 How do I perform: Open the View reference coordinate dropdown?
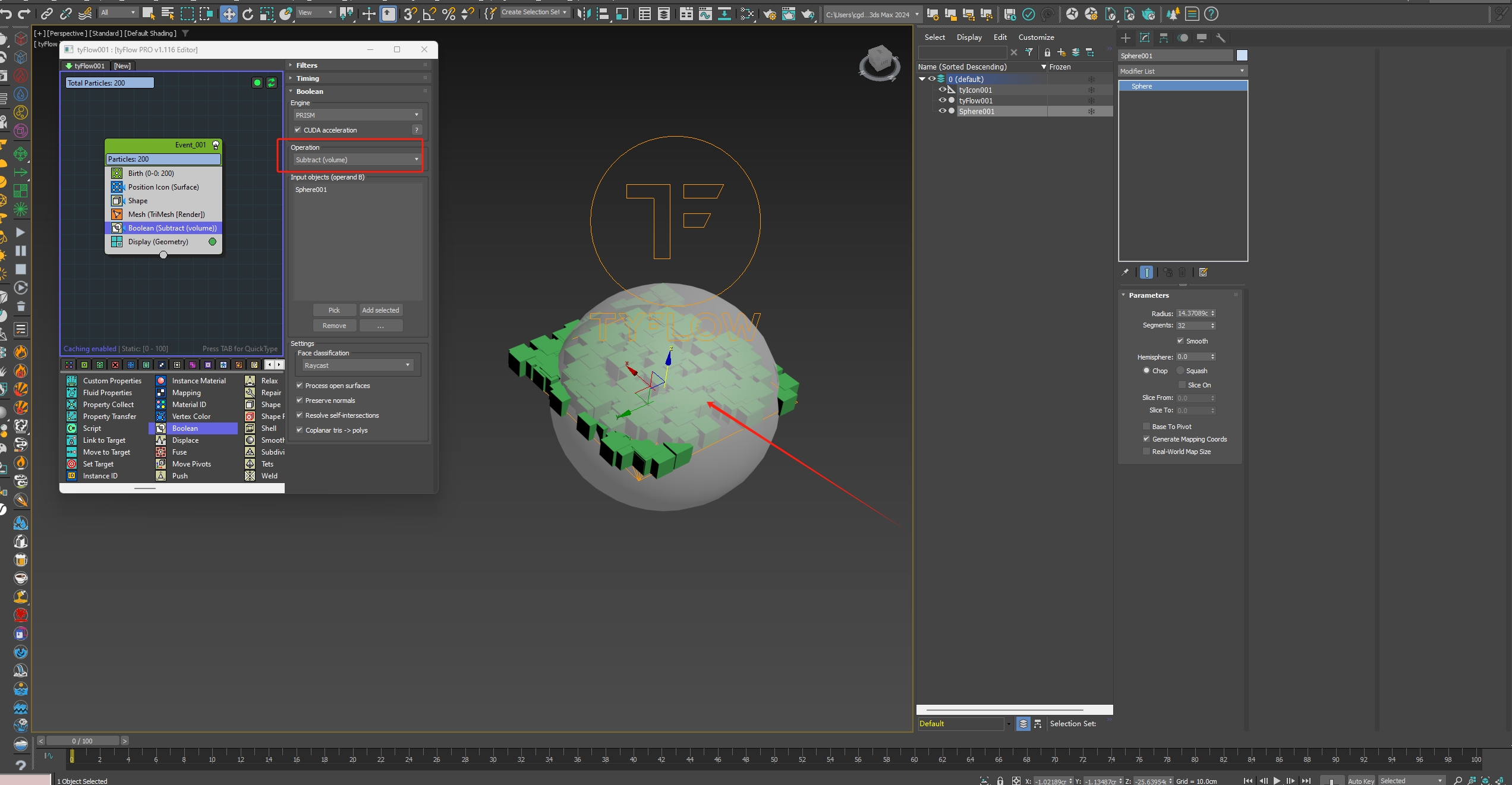click(316, 12)
